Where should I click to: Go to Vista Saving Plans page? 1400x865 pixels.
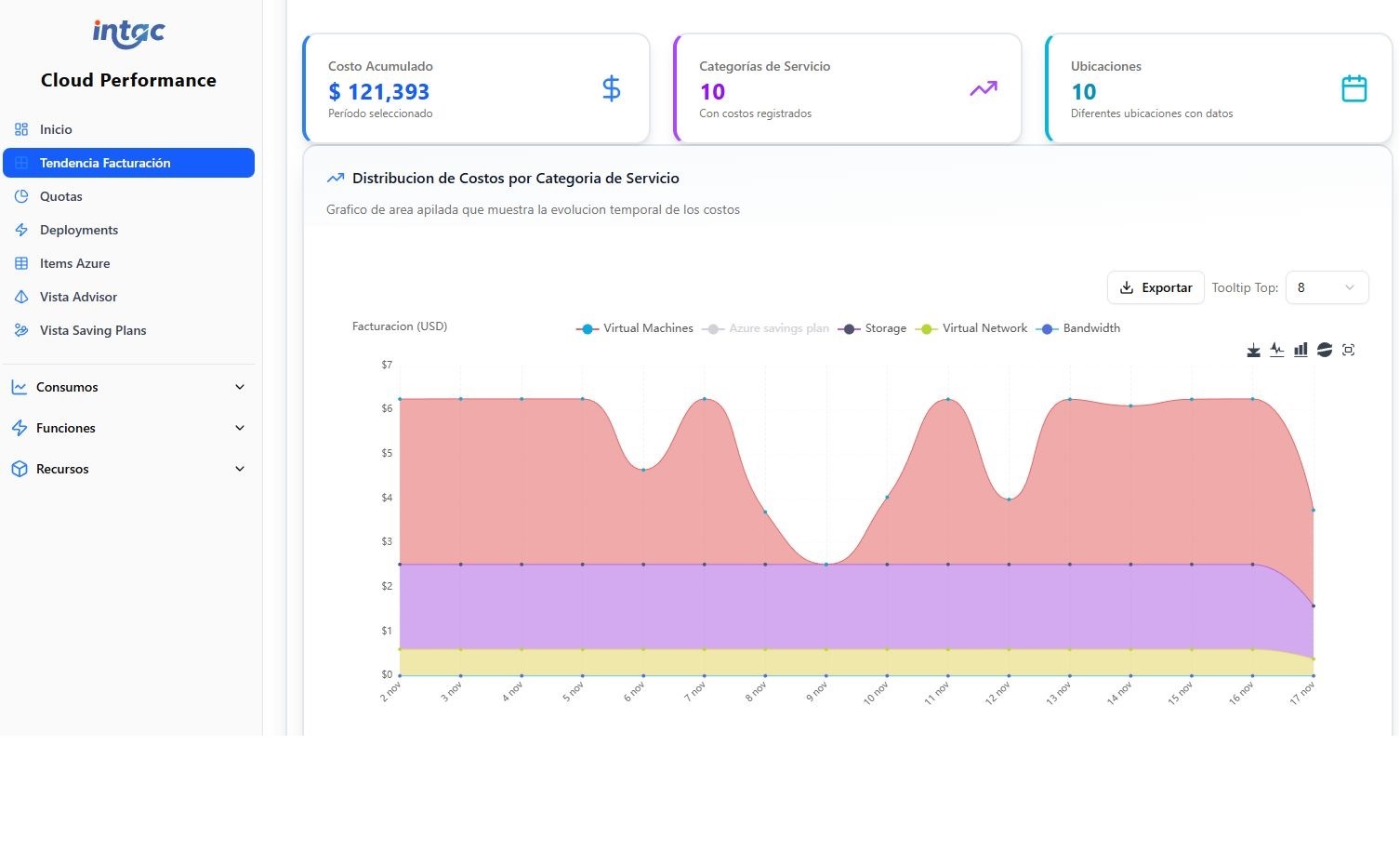point(93,330)
